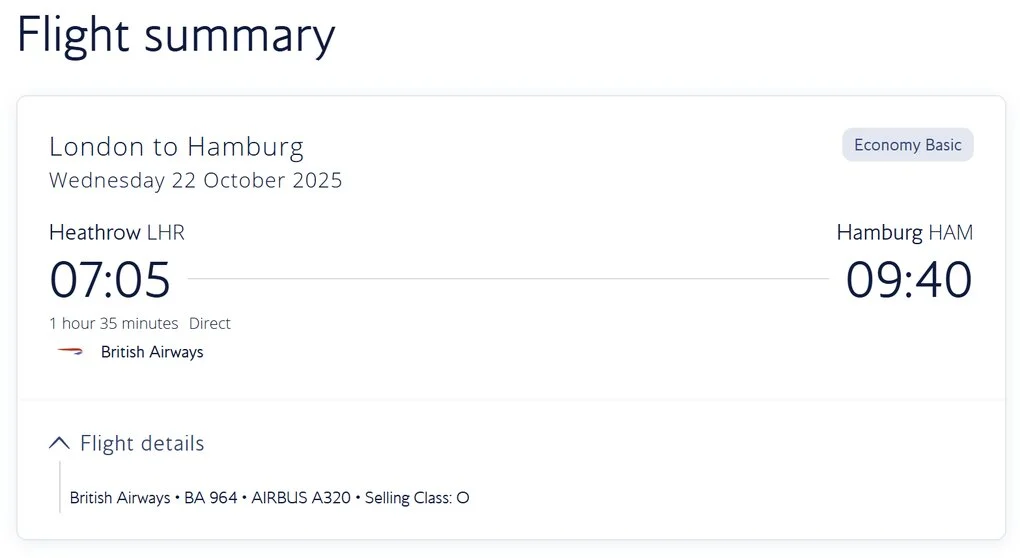Screen dimensions: 1024x558
Task: Click the London to Hamburg title
Action: coord(176,146)
